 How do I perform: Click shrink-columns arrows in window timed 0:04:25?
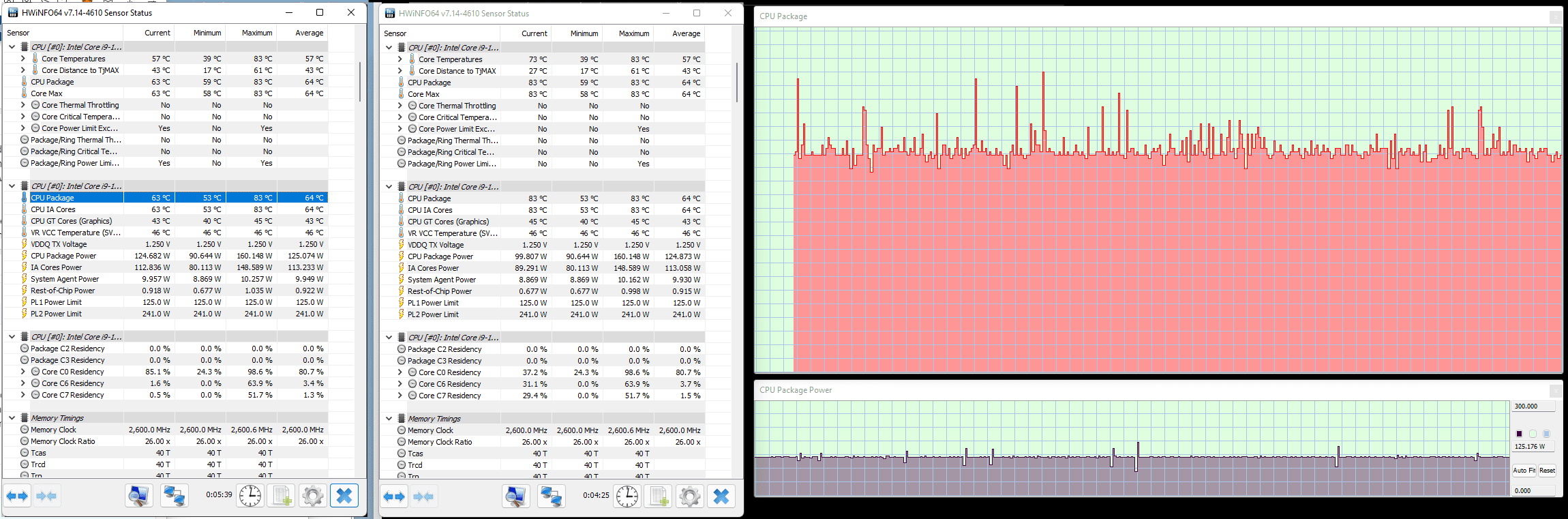tap(423, 496)
